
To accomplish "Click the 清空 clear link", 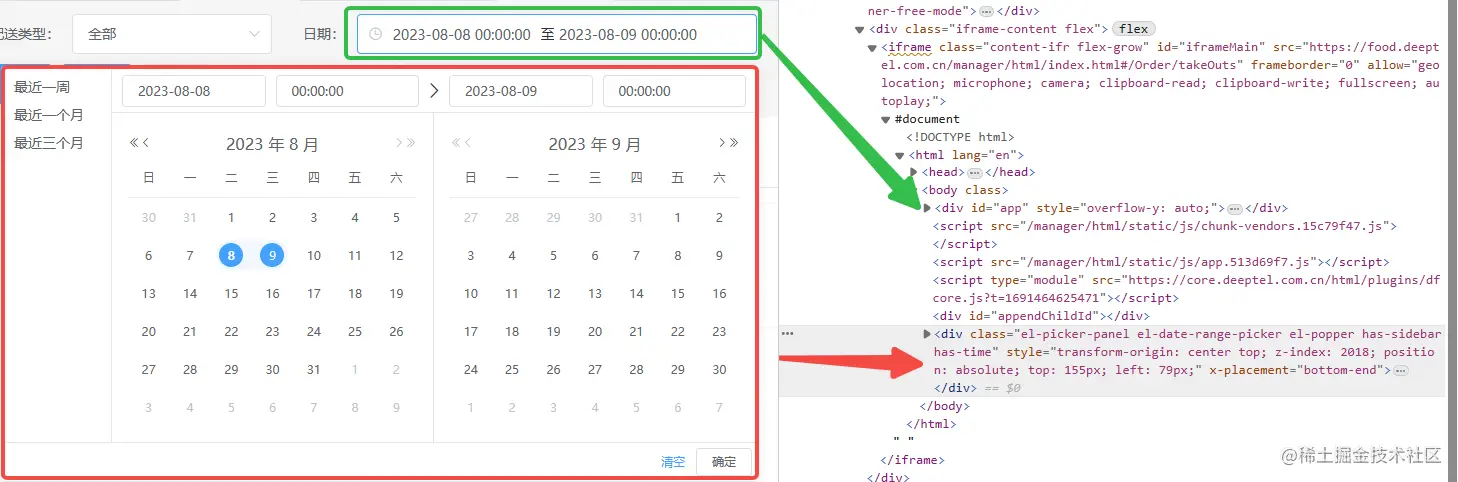I will 673,462.
